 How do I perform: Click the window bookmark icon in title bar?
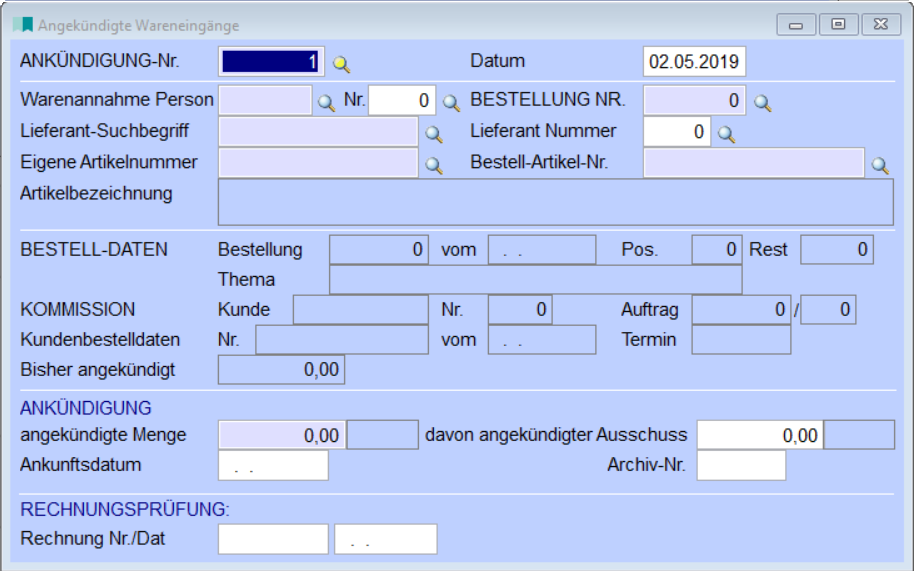[x=23, y=24]
